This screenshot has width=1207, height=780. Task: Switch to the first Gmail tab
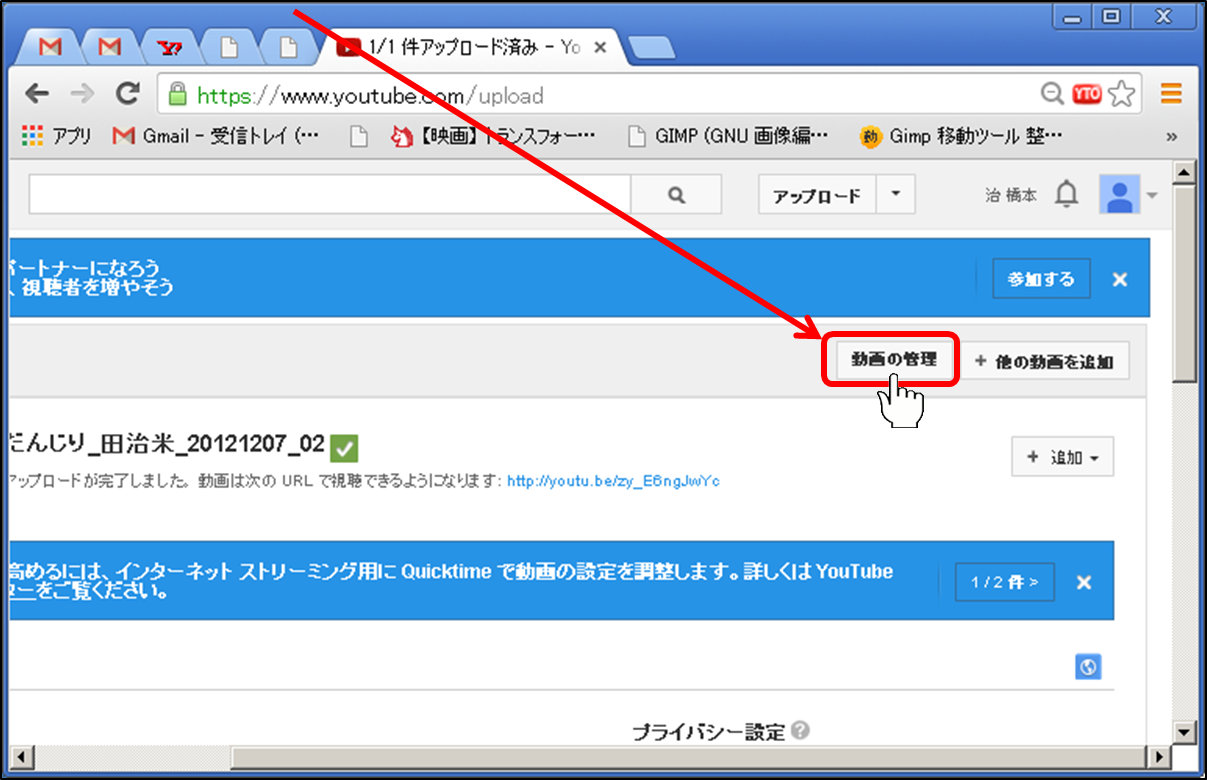coord(51,47)
